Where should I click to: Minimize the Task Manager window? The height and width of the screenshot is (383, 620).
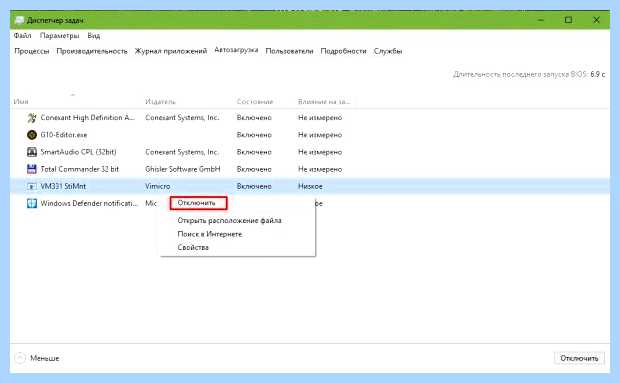541,20
